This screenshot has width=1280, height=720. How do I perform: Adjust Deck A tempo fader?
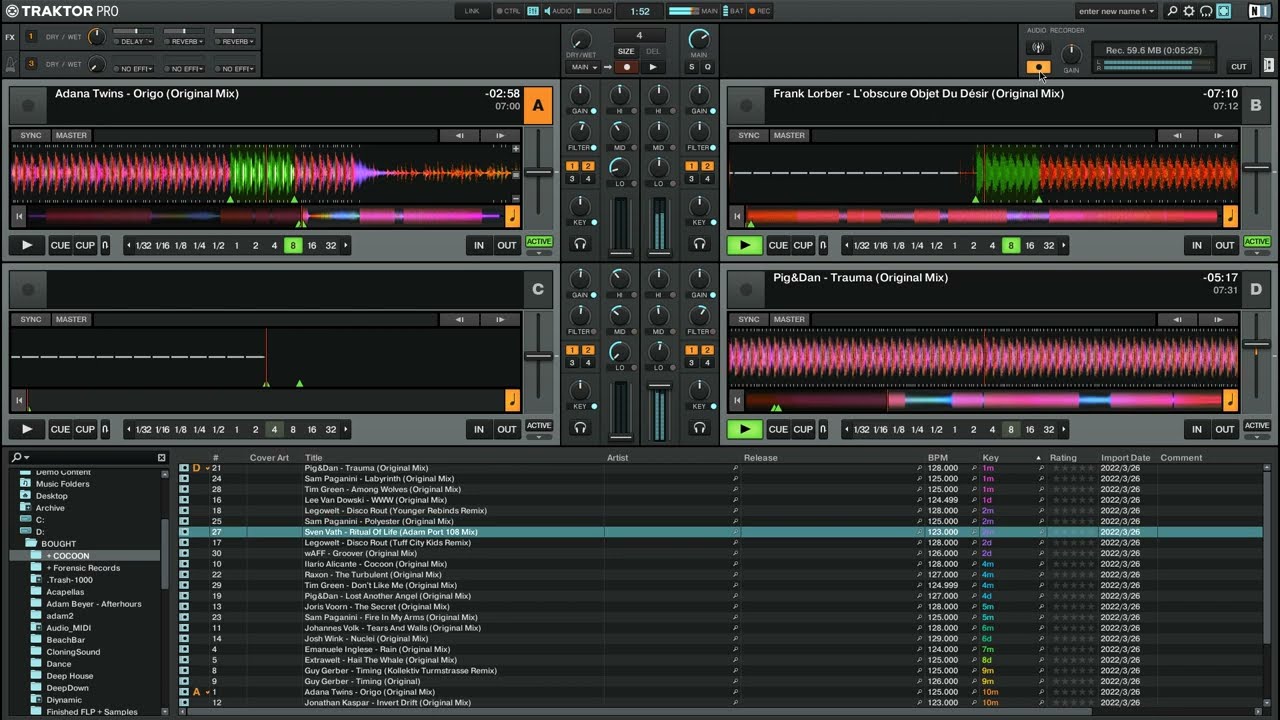tap(539, 172)
